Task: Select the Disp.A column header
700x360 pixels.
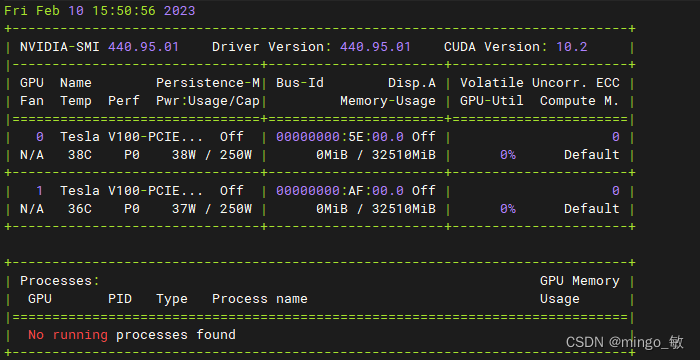Action: click(x=412, y=83)
